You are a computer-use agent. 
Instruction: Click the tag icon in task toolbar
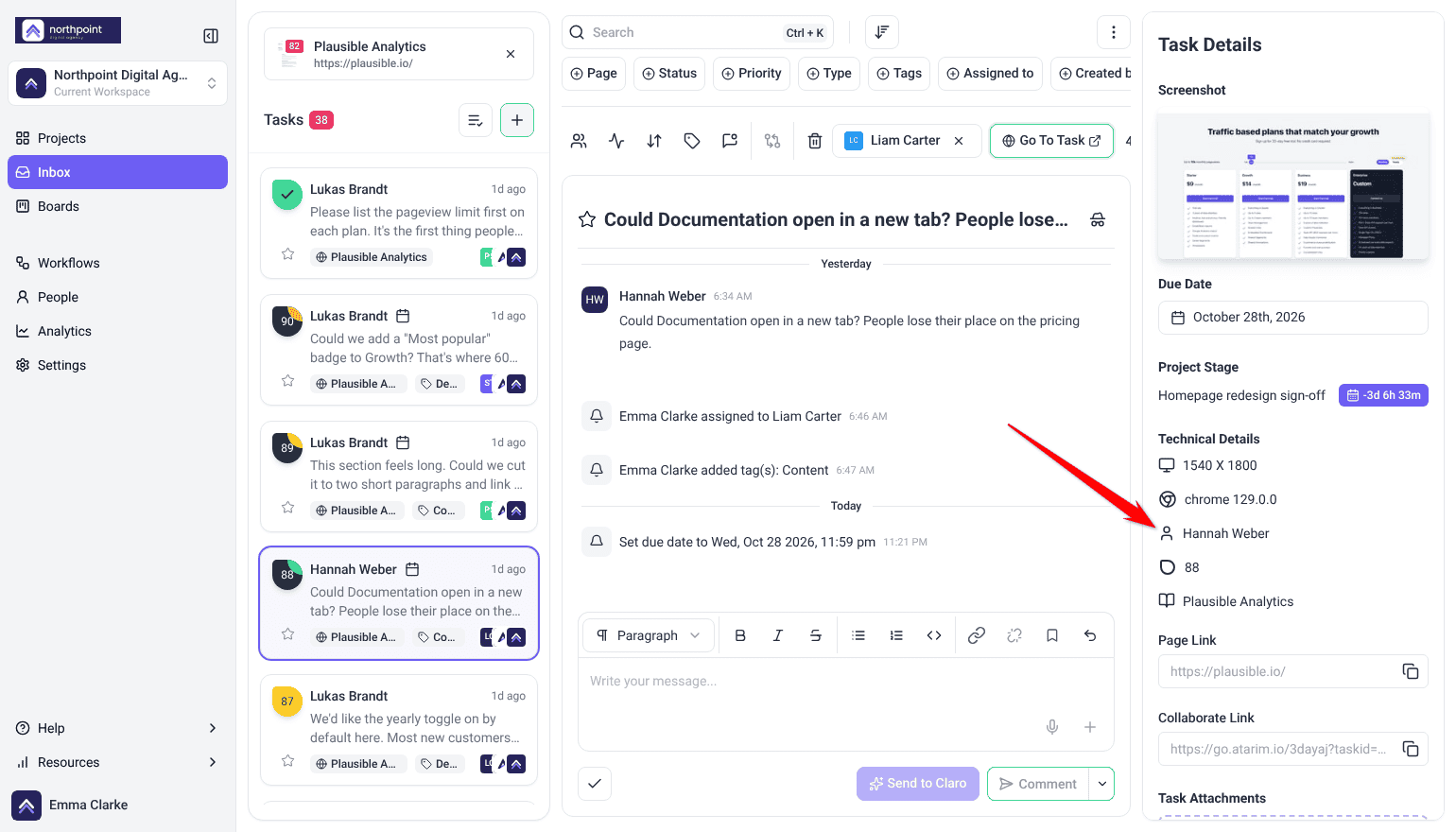pyautogui.click(x=692, y=141)
